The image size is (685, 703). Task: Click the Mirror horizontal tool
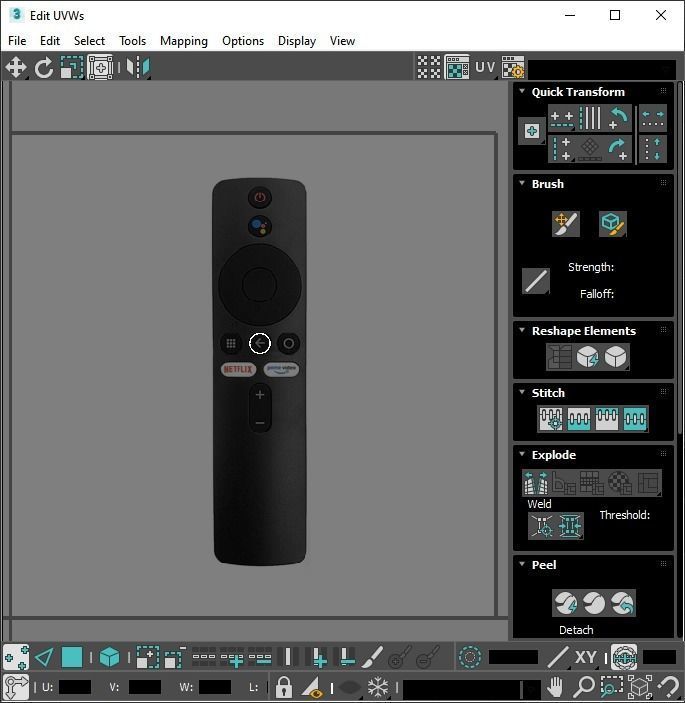click(x=138, y=68)
